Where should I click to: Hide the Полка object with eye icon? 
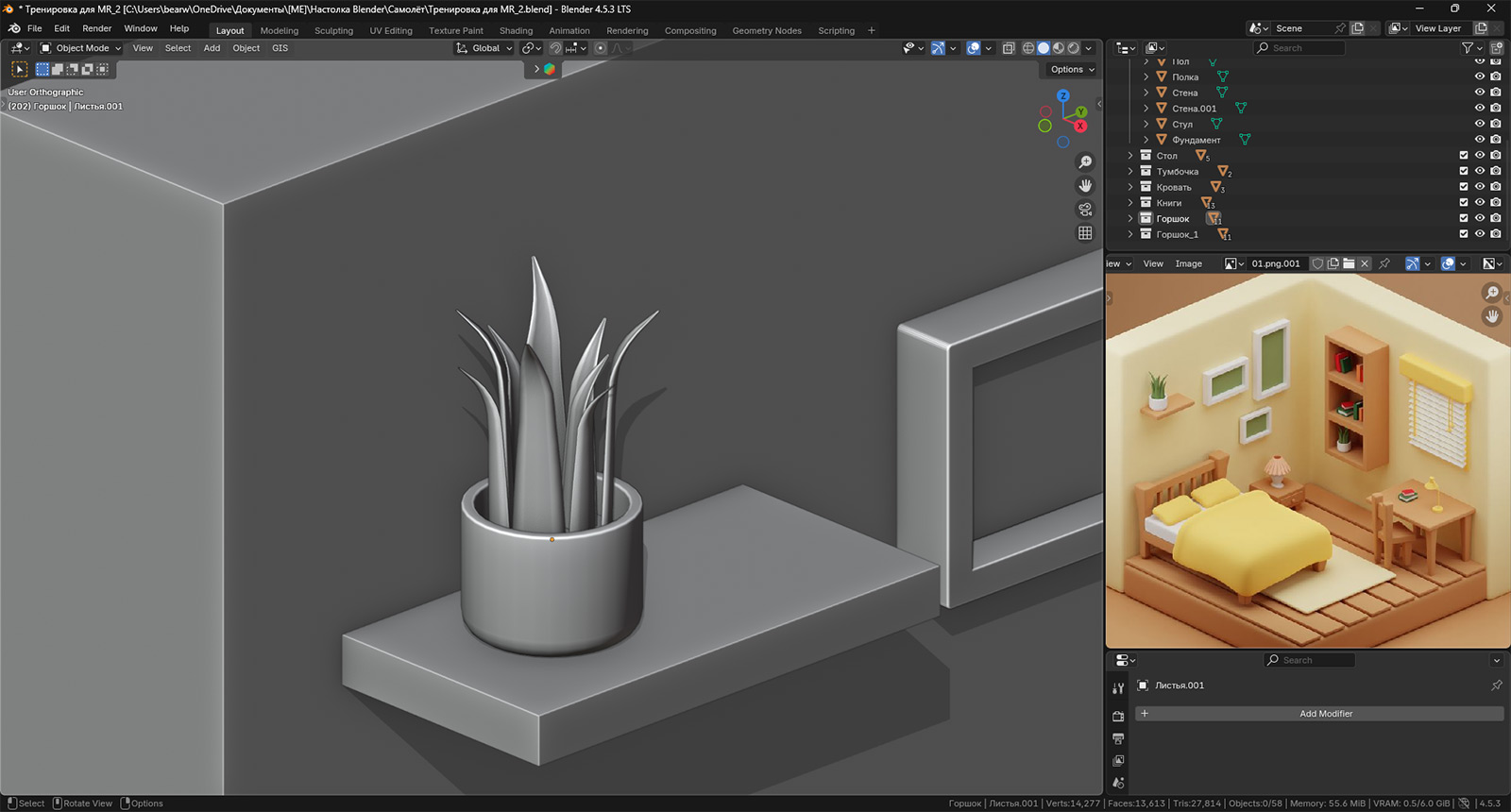pyautogui.click(x=1480, y=77)
